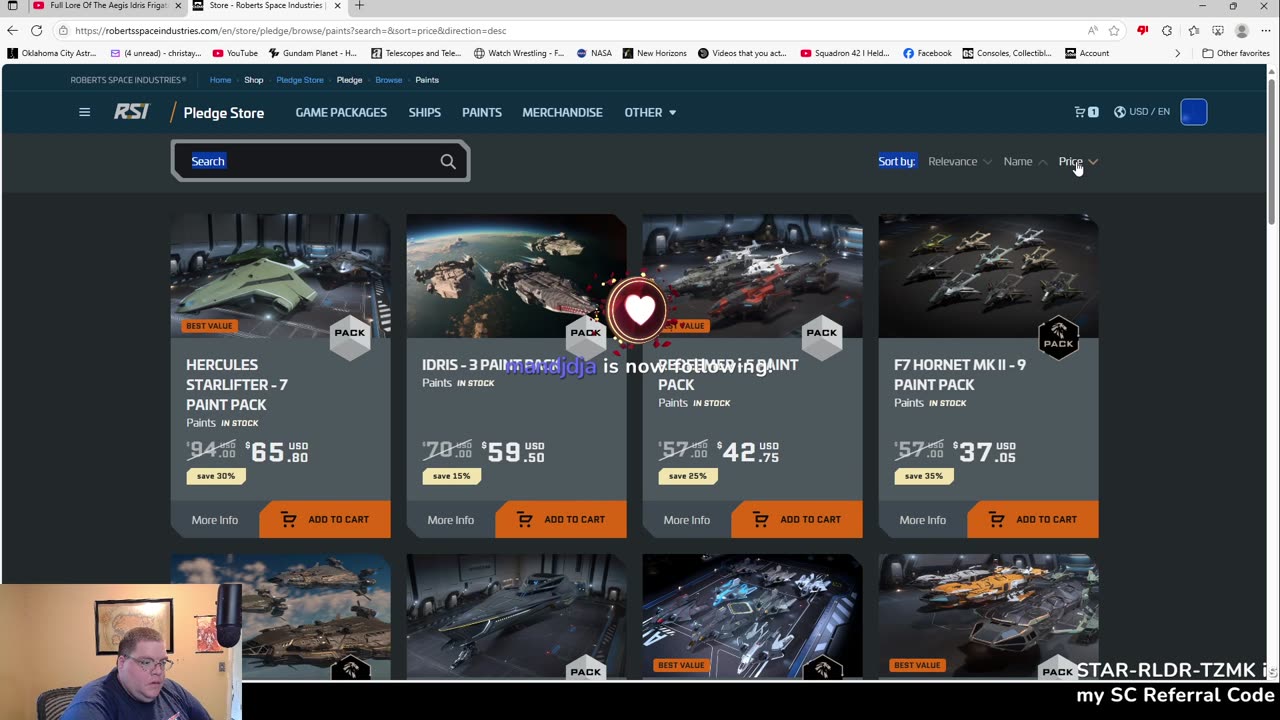Viewport: 1280px width, 720px height.
Task: Open the shopping cart icon
Action: tap(1086, 112)
